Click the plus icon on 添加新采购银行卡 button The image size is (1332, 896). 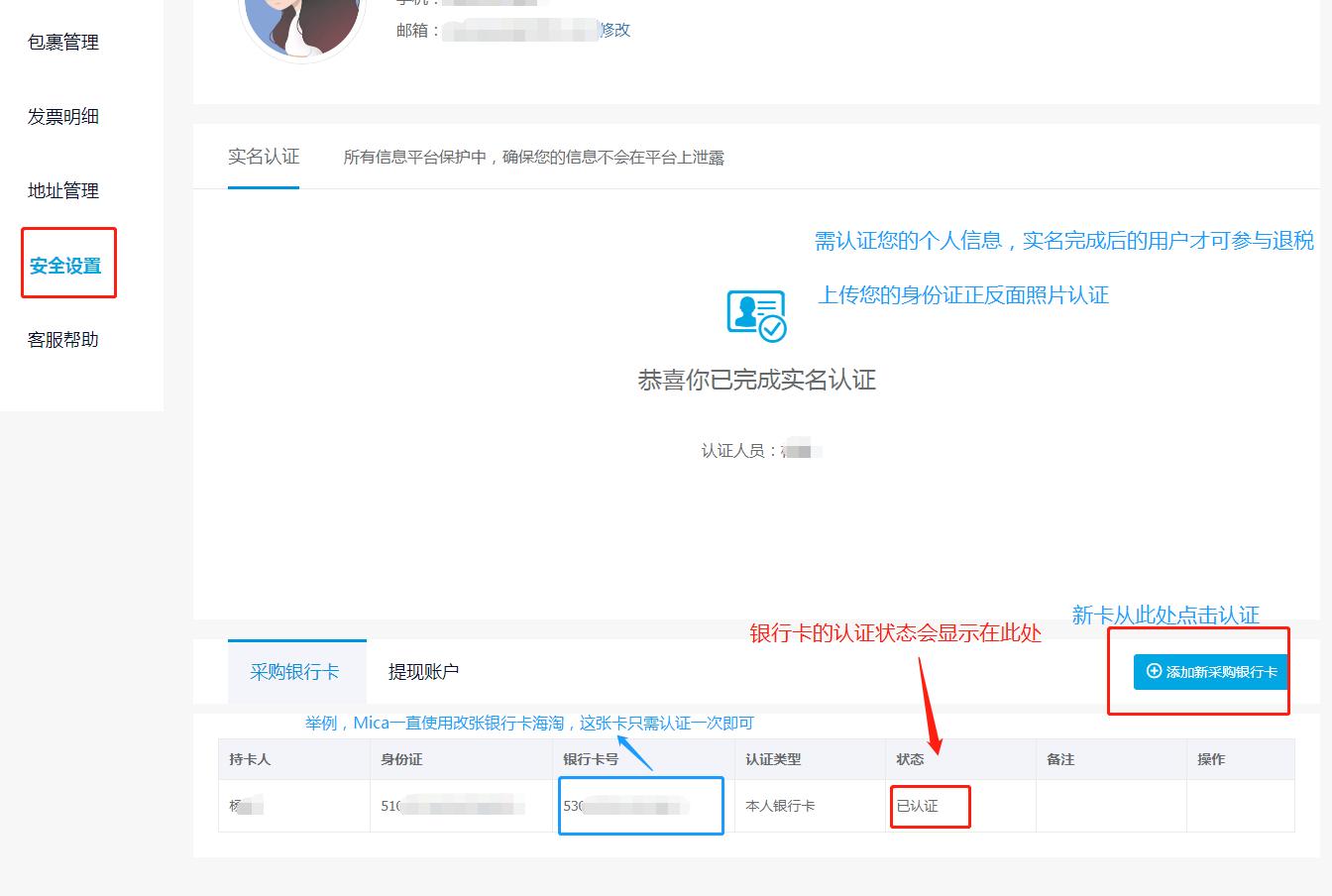(1152, 672)
